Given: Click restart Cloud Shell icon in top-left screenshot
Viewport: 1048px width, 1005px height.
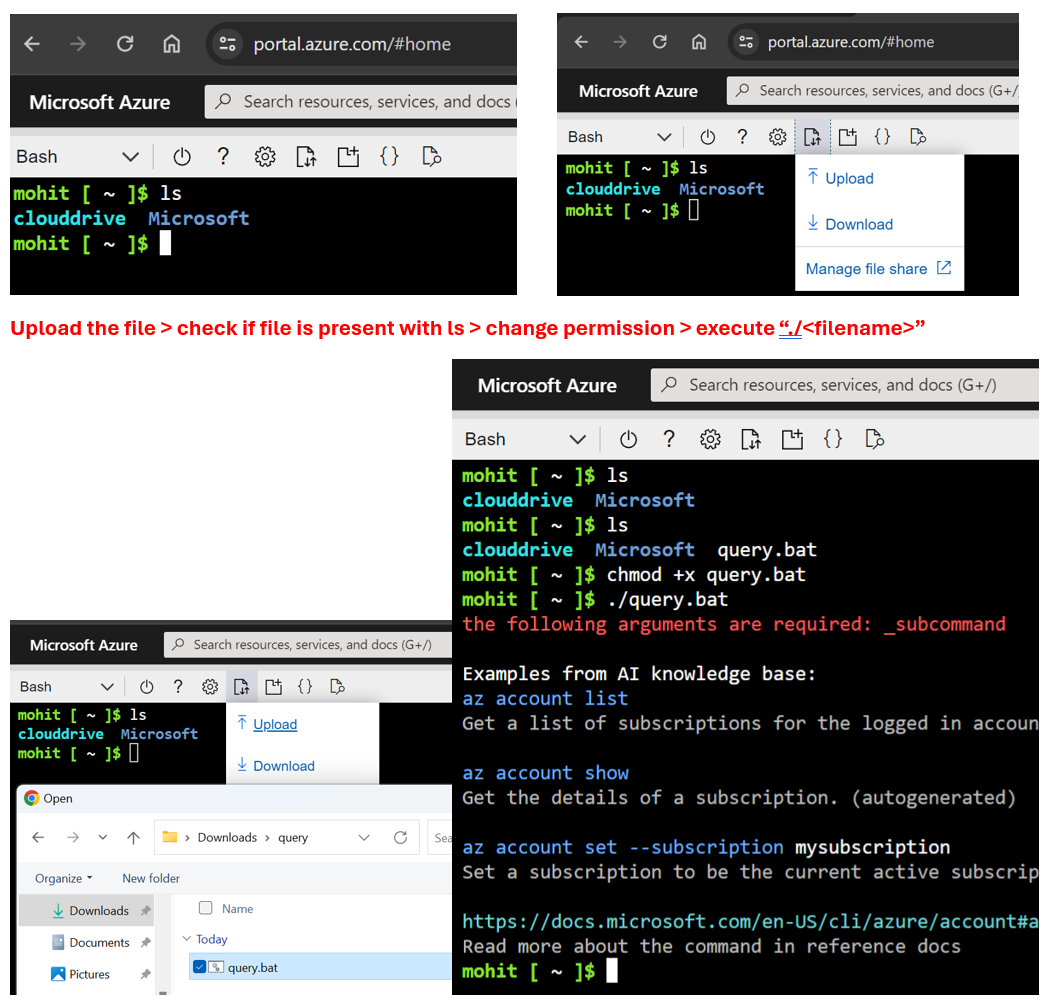Looking at the screenshot, I should point(182,157).
